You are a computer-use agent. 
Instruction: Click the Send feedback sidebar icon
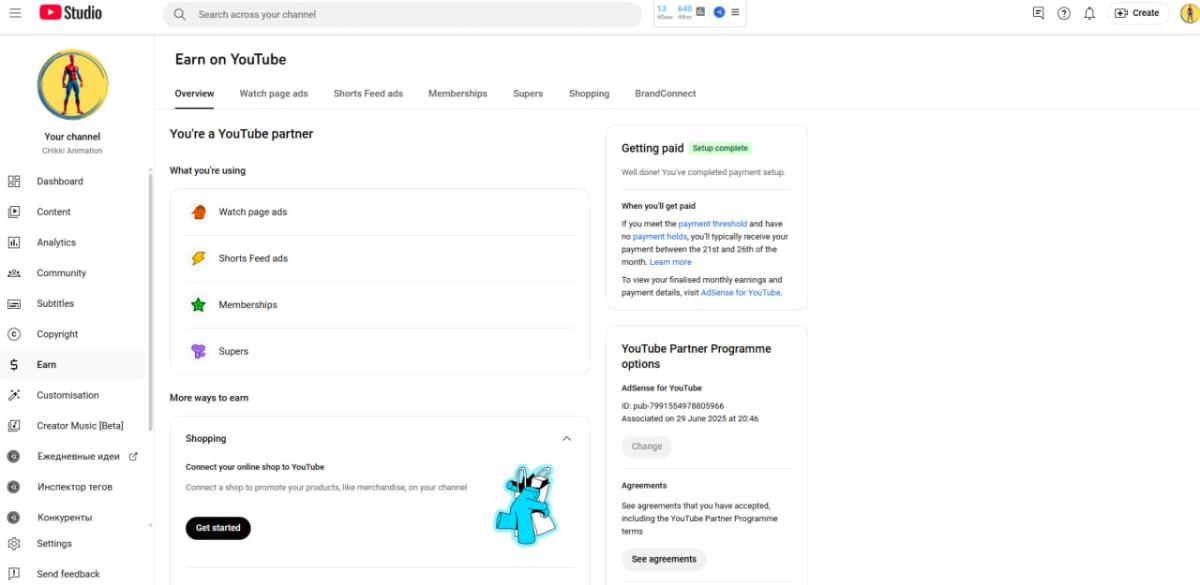pyautogui.click(x=14, y=574)
